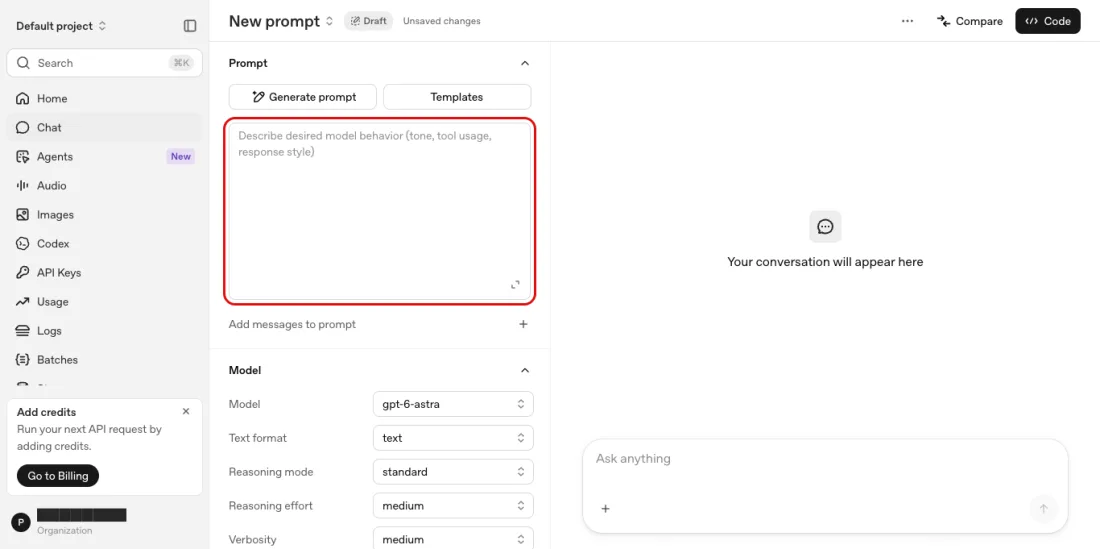Click the Templates button

point(457,97)
